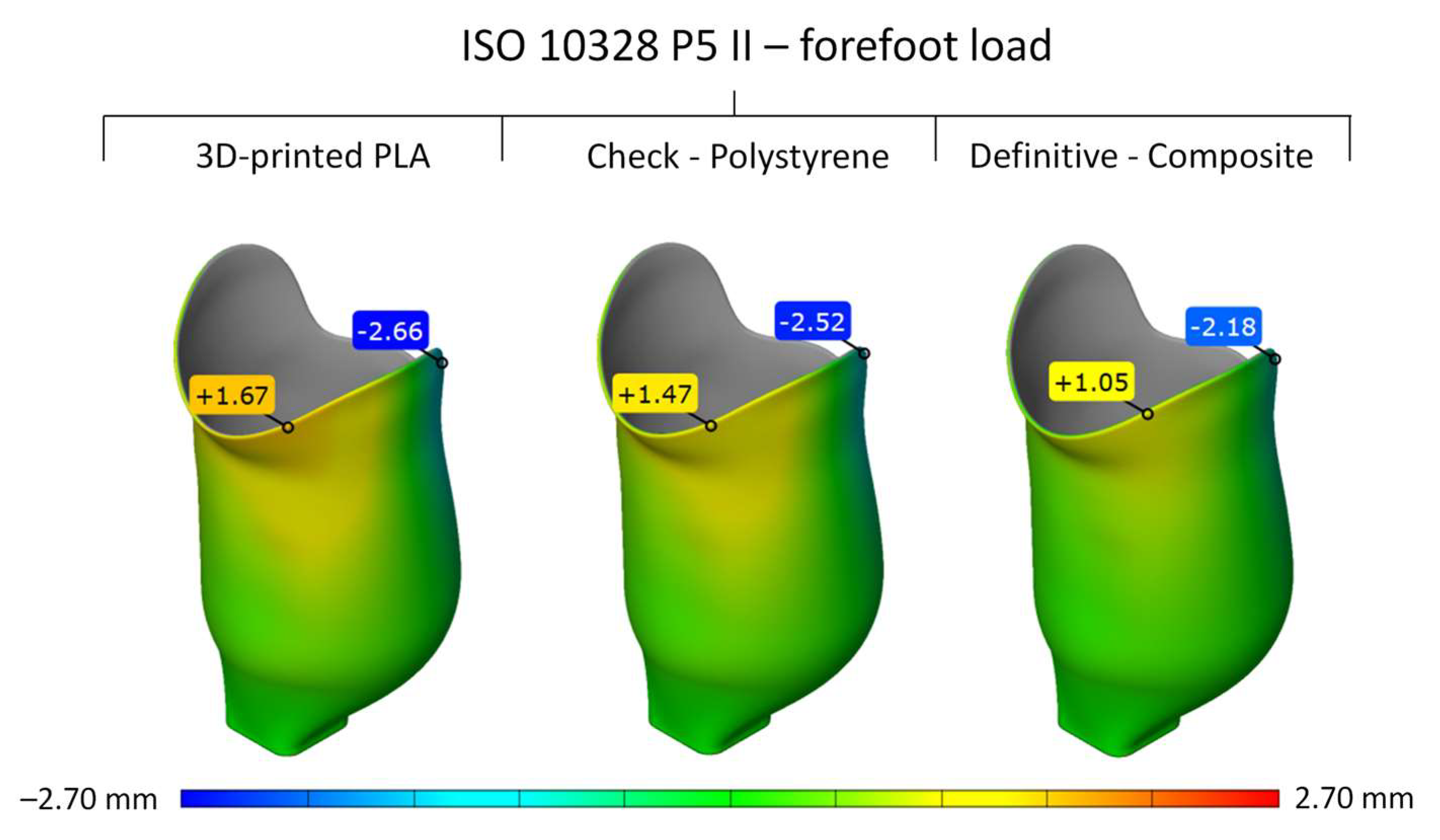
Task: Click marker point beside the -2.18 label
Action: [x=1275, y=359]
